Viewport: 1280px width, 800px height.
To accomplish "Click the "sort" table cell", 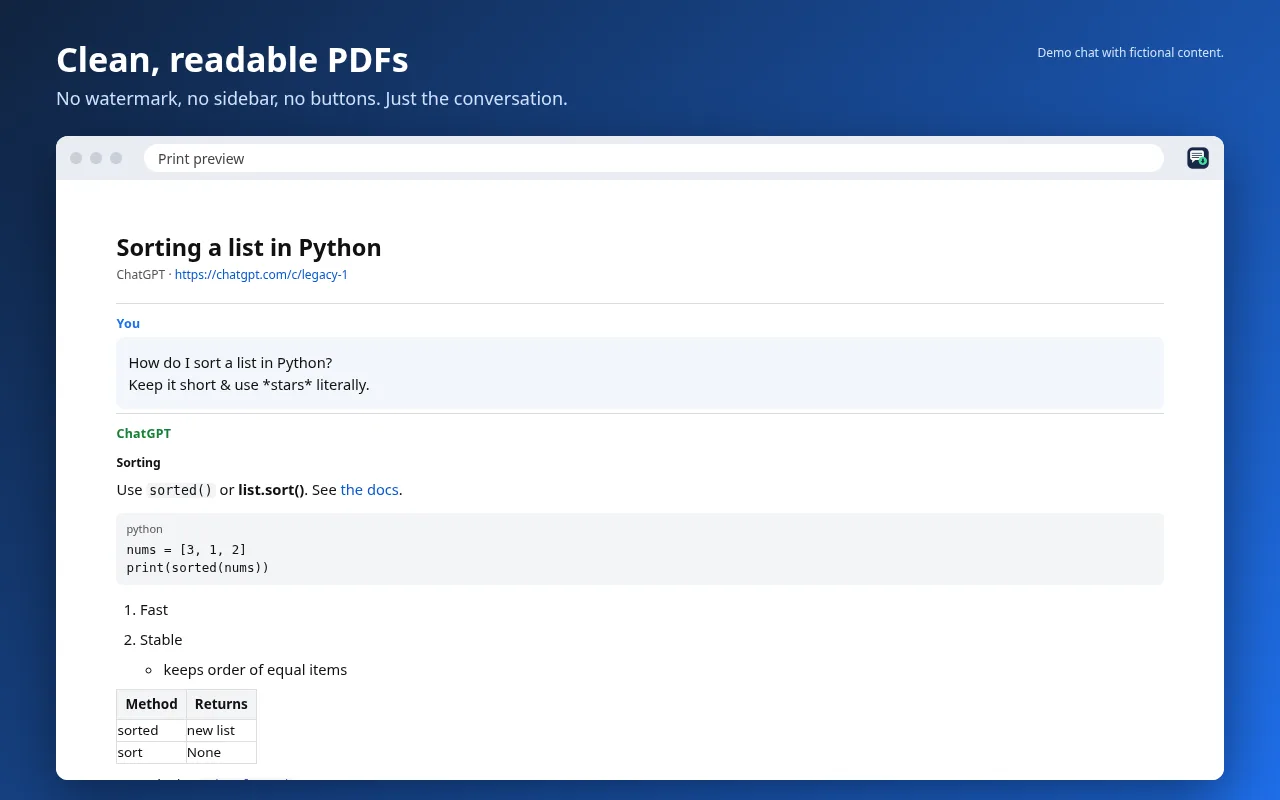I will tap(152, 752).
